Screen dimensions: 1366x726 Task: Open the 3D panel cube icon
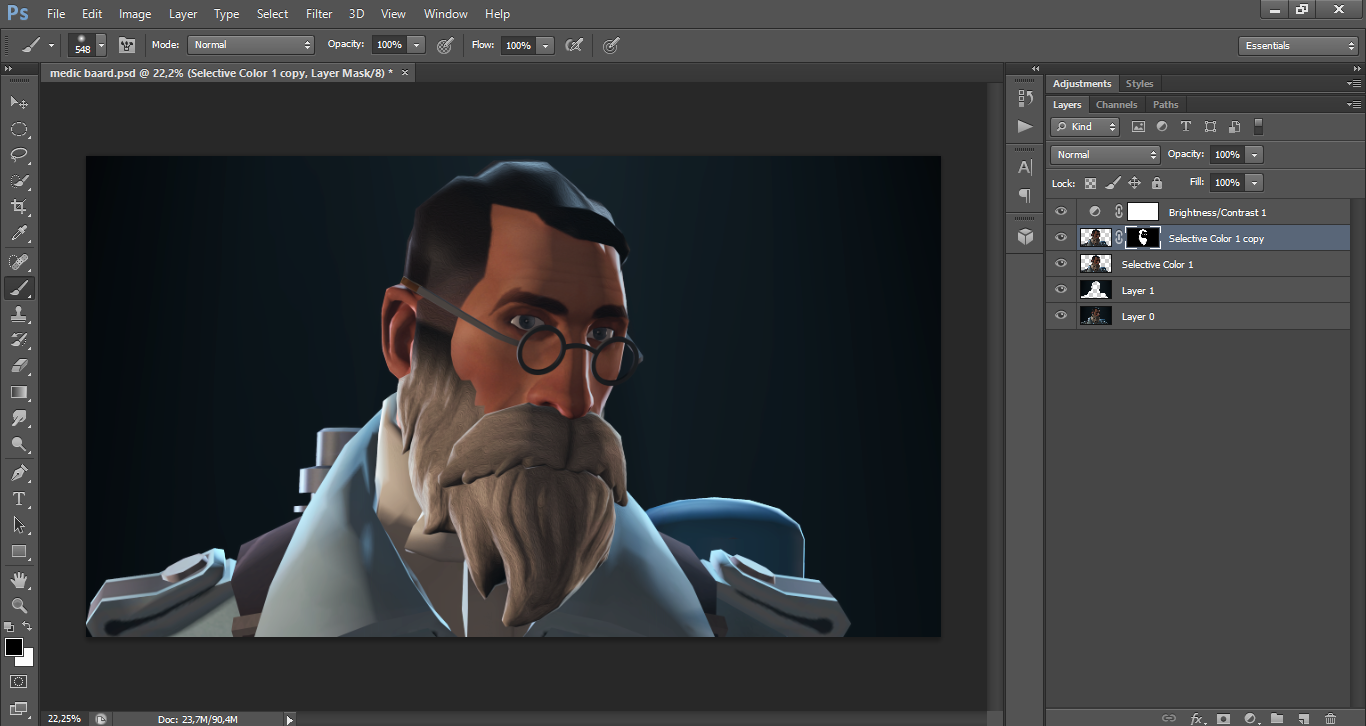point(1025,236)
